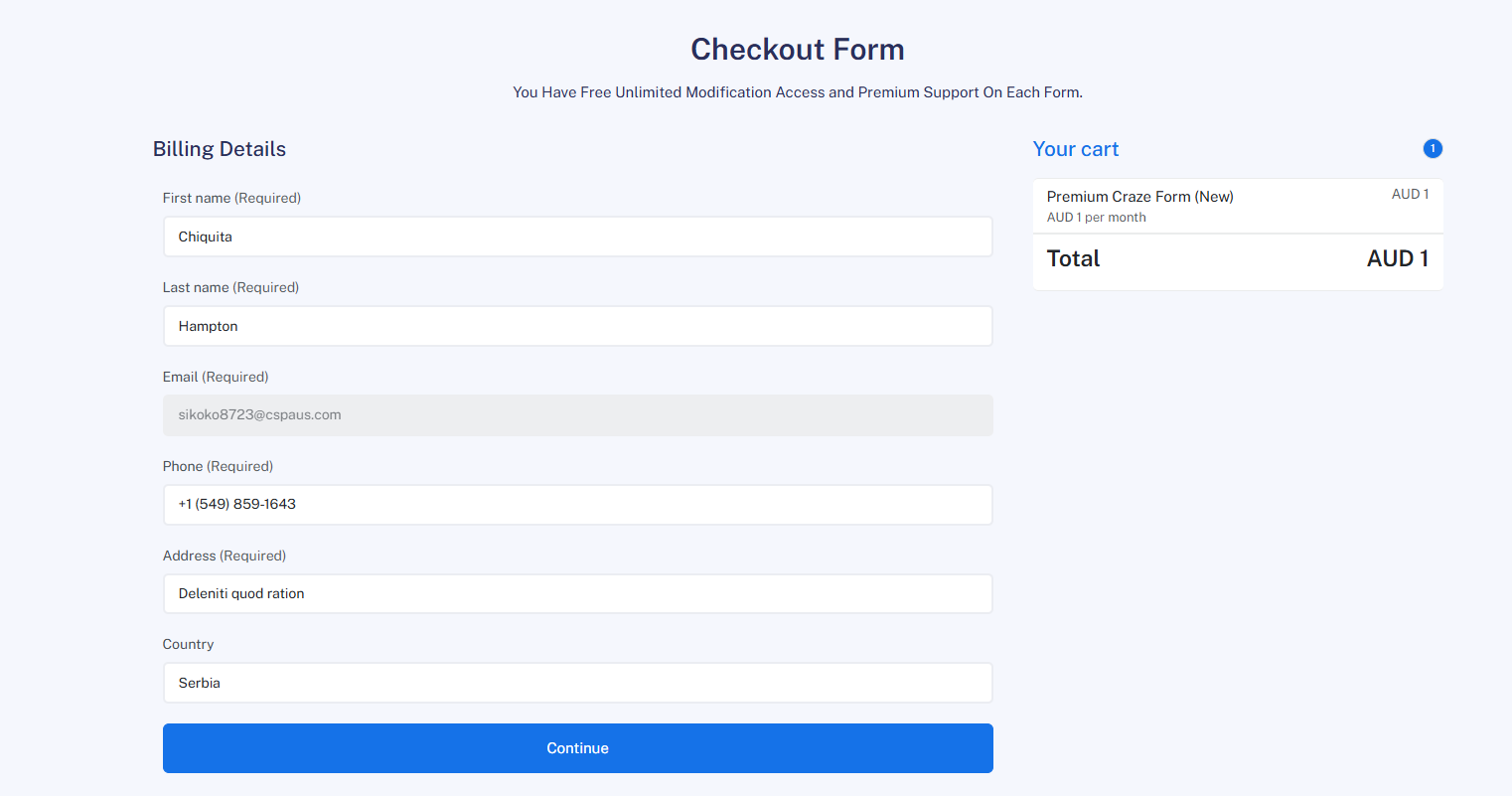Click the greyed-out Email field
The image size is (1512, 796).
(577, 415)
